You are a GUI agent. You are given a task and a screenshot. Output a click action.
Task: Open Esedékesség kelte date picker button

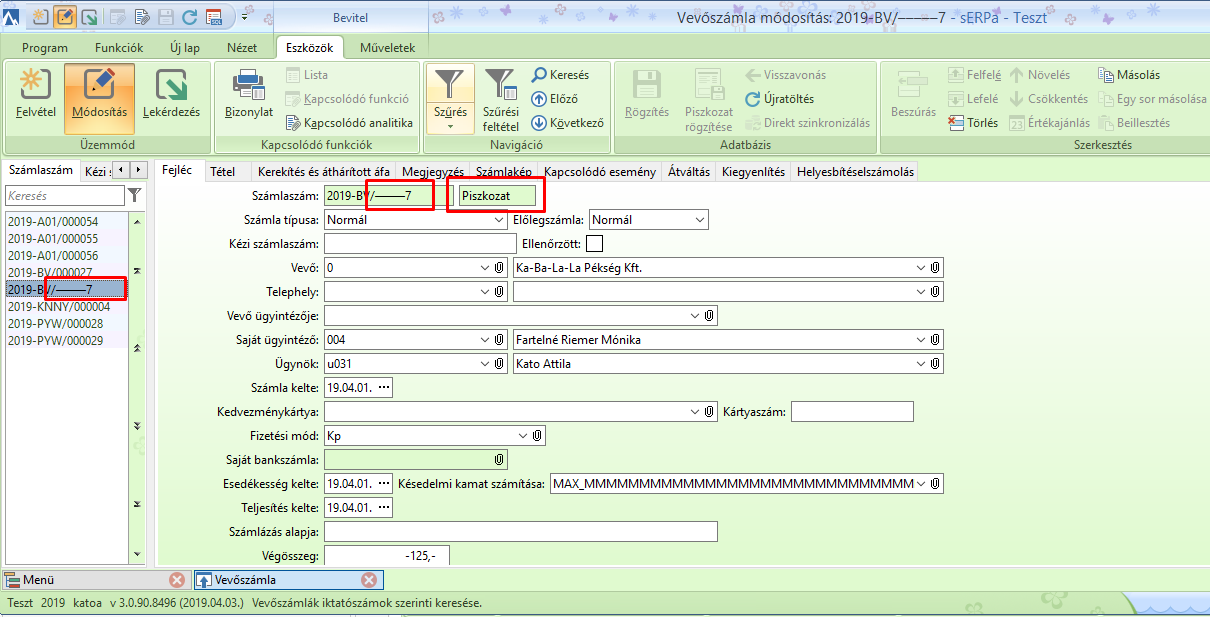pos(384,484)
